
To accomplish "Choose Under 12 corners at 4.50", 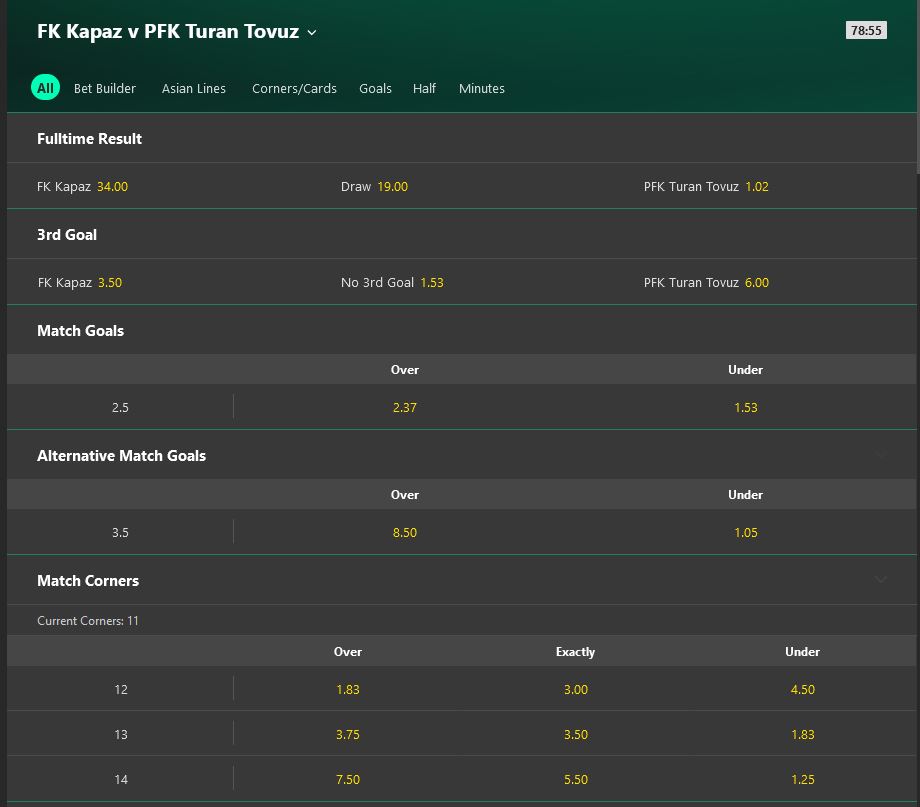I will (x=803, y=690).
